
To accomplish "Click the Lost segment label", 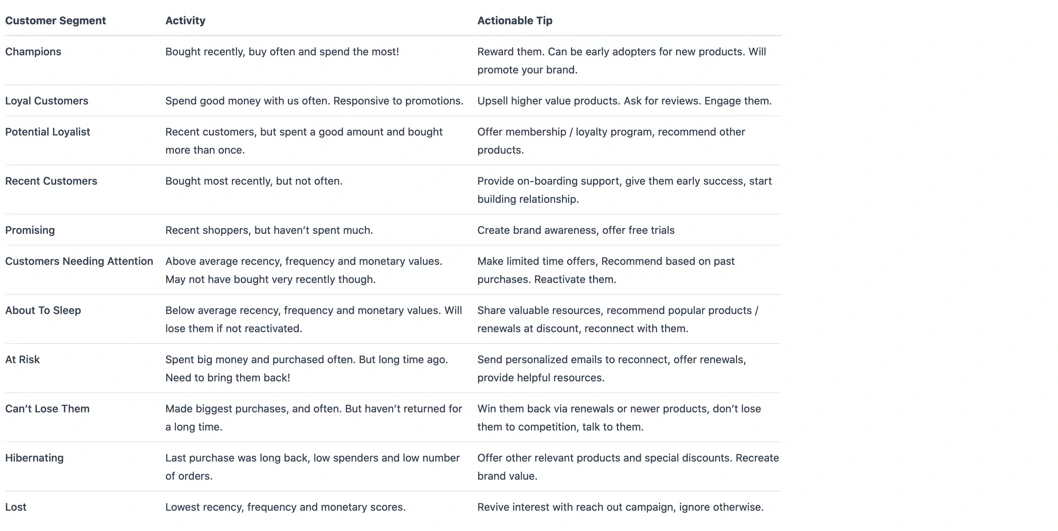I will pyautogui.click(x=16, y=507).
